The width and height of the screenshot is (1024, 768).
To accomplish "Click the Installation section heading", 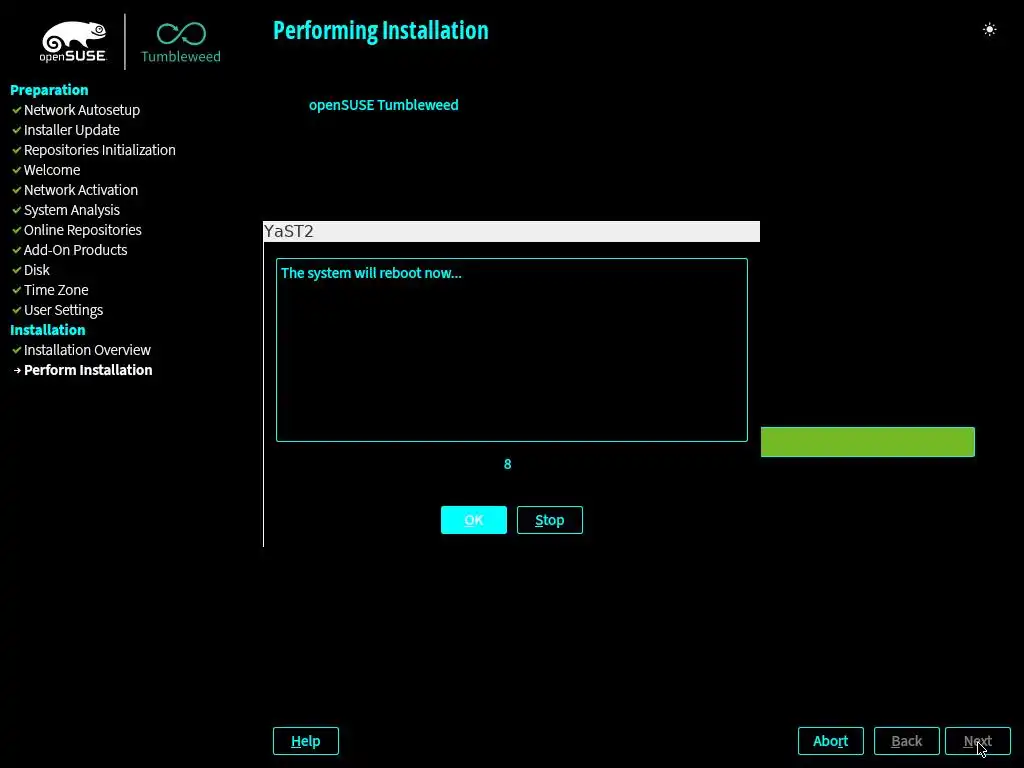I will (x=48, y=330).
